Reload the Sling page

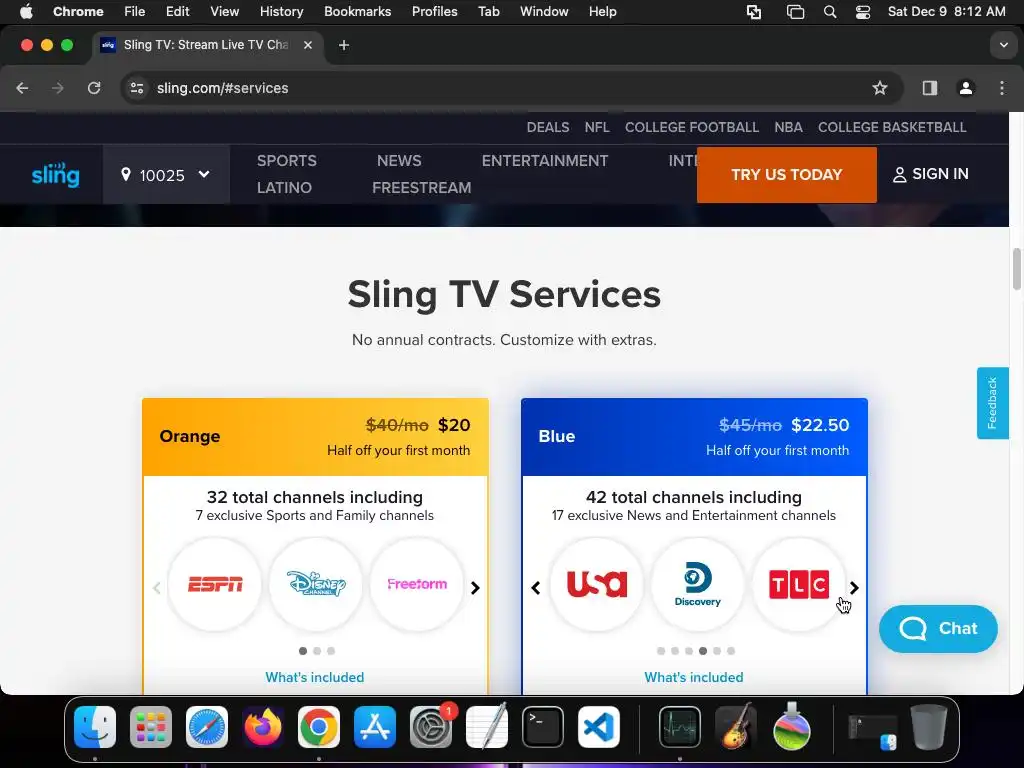click(x=94, y=88)
